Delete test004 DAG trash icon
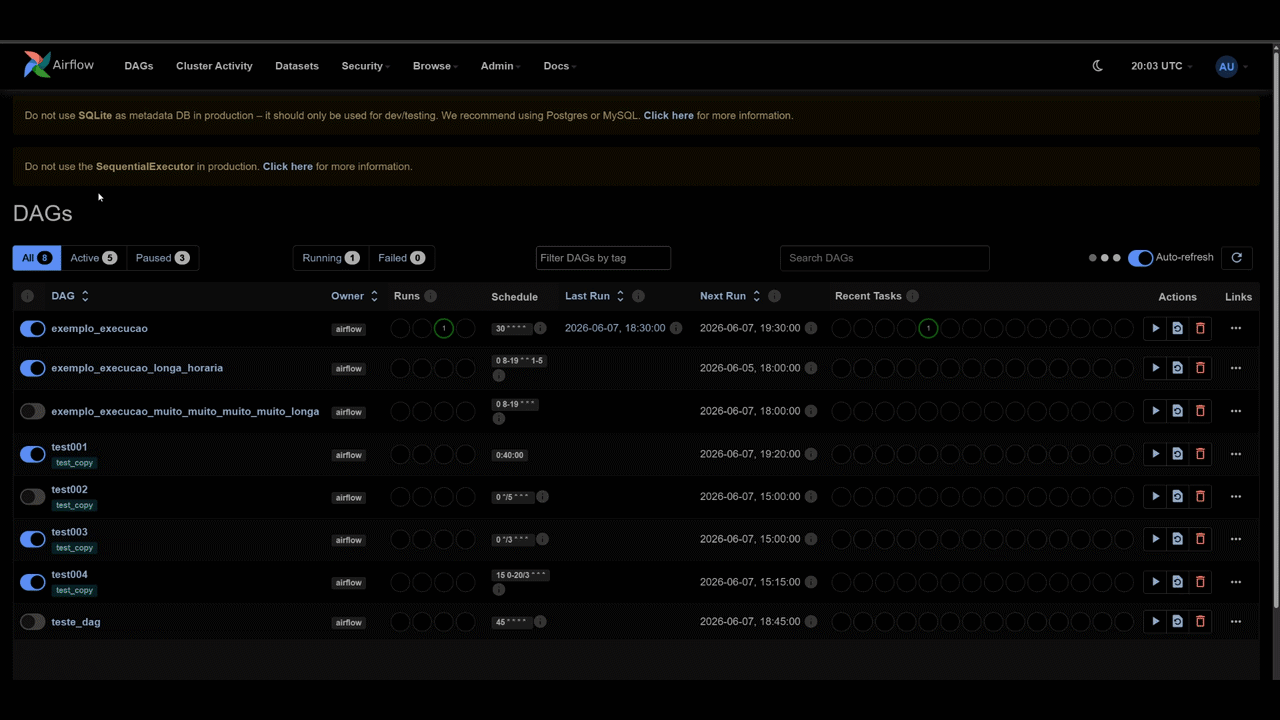This screenshot has height=720, width=1280. (1200, 582)
